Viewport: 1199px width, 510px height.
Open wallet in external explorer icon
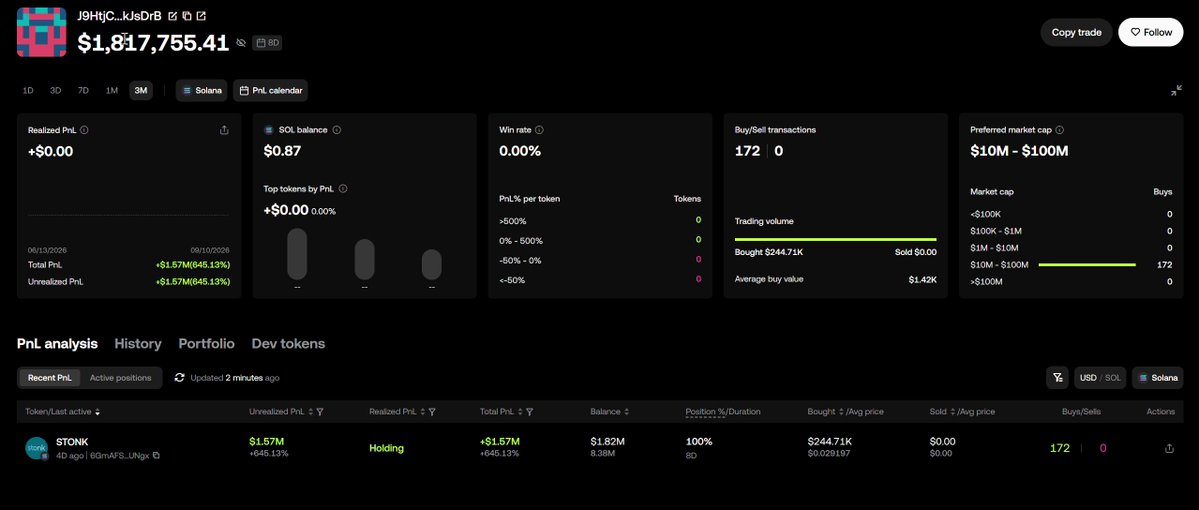click(201, 15)
